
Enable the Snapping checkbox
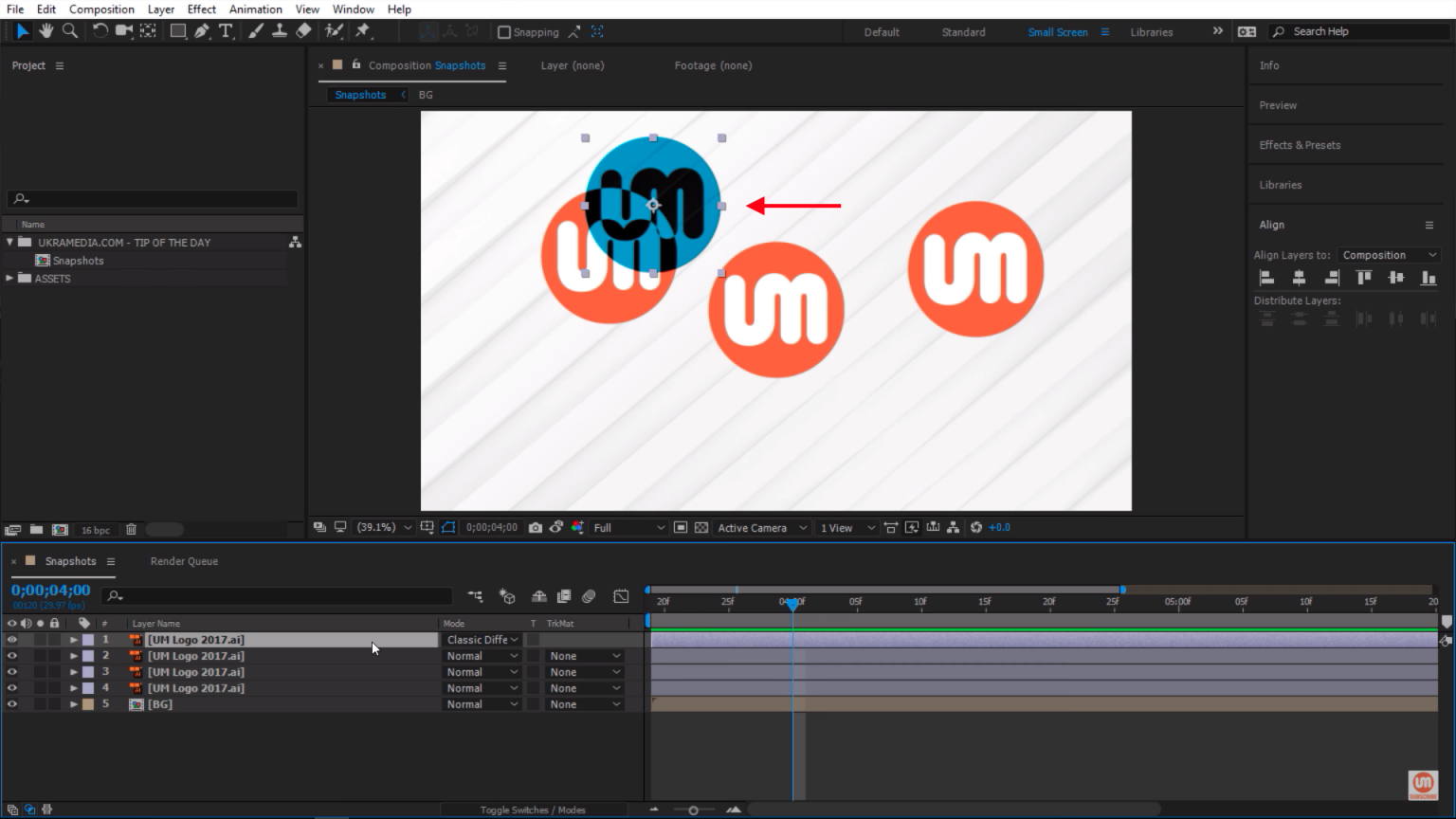tap(504, 32)
